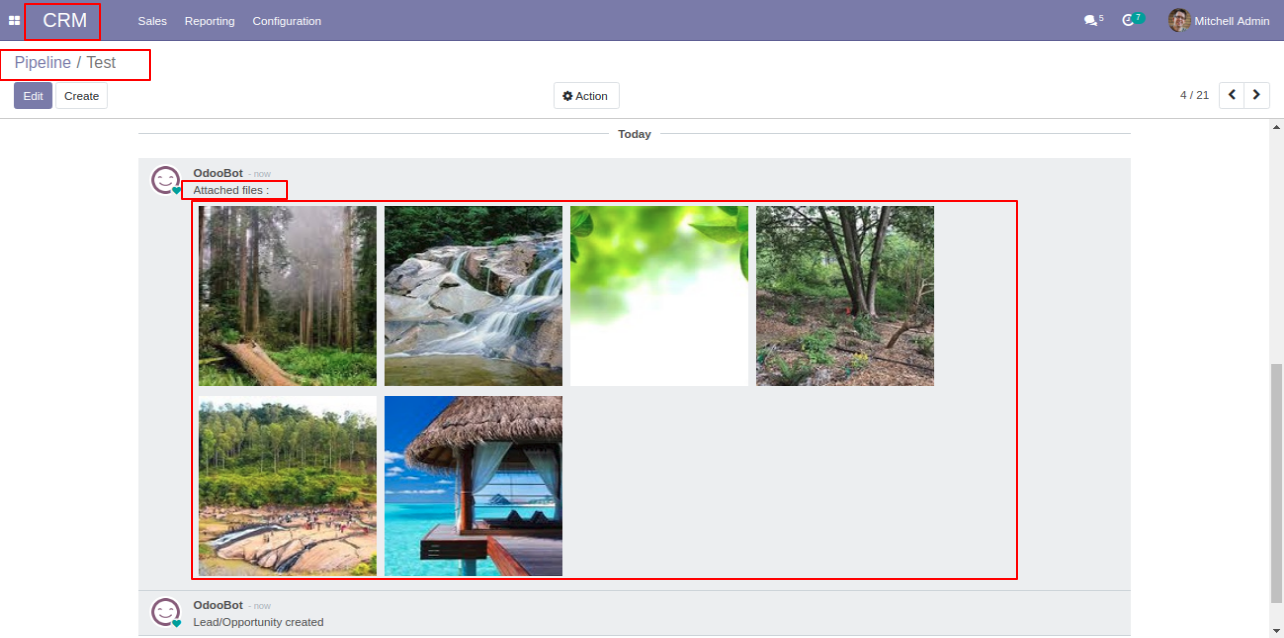Image resolution: width=1284 pixels, height=638 pixels.
Task: Go to previous record arrow
Action: pos(1232,95)
